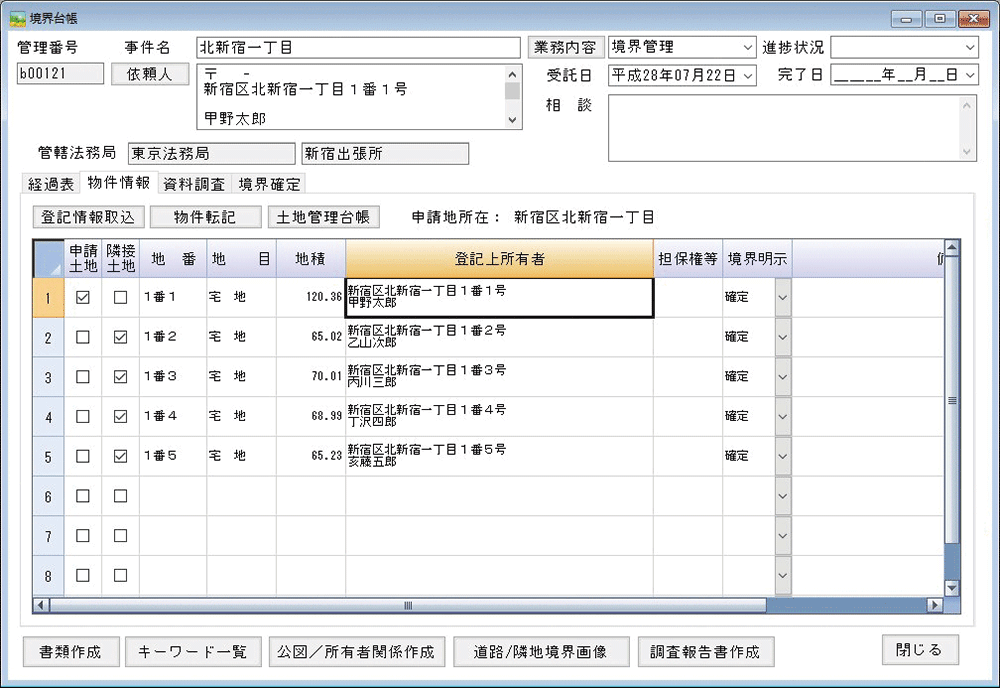1000x688 pixels.
Task: Click grid vertical scrollbar up arrow
Action: click(952, 247)
